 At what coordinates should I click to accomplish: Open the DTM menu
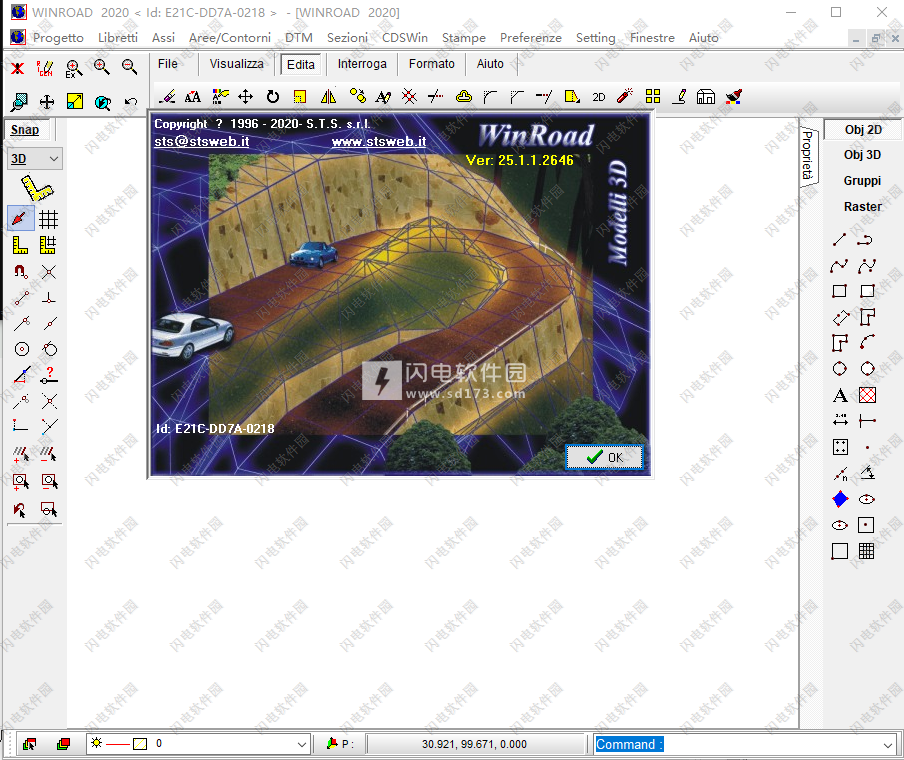pos(299,37)
